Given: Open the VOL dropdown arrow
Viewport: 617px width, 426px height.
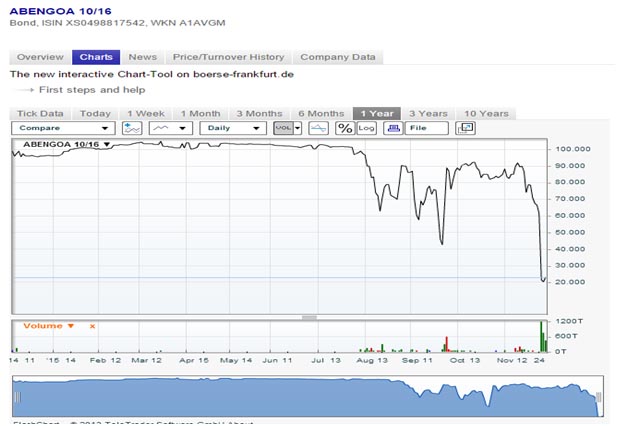Looking at the screenshot, I should pos(298,128).
